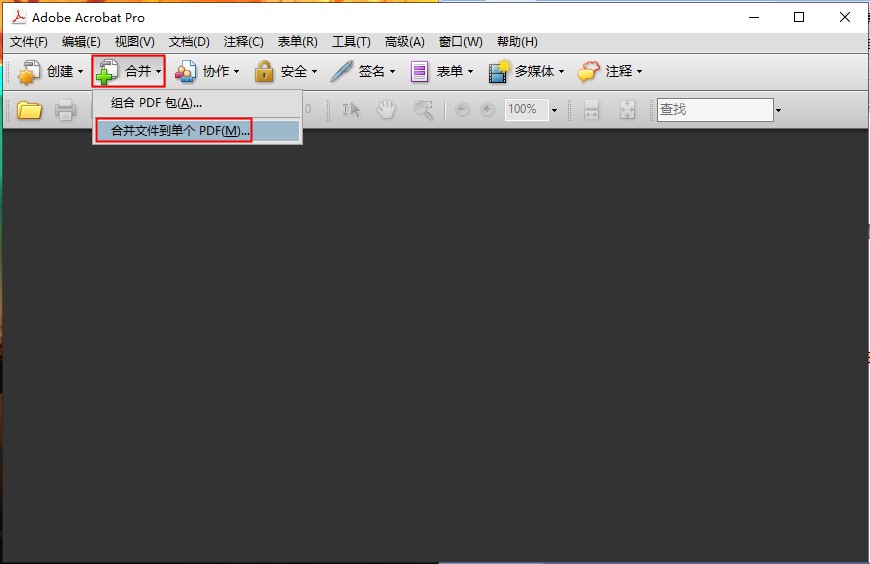Image resolution: width=870 pixels, height=564 pixels.
Task: Select 合并文件到单个 PDF menu entry
Action: pyautogui.click(x=180, y=131)
